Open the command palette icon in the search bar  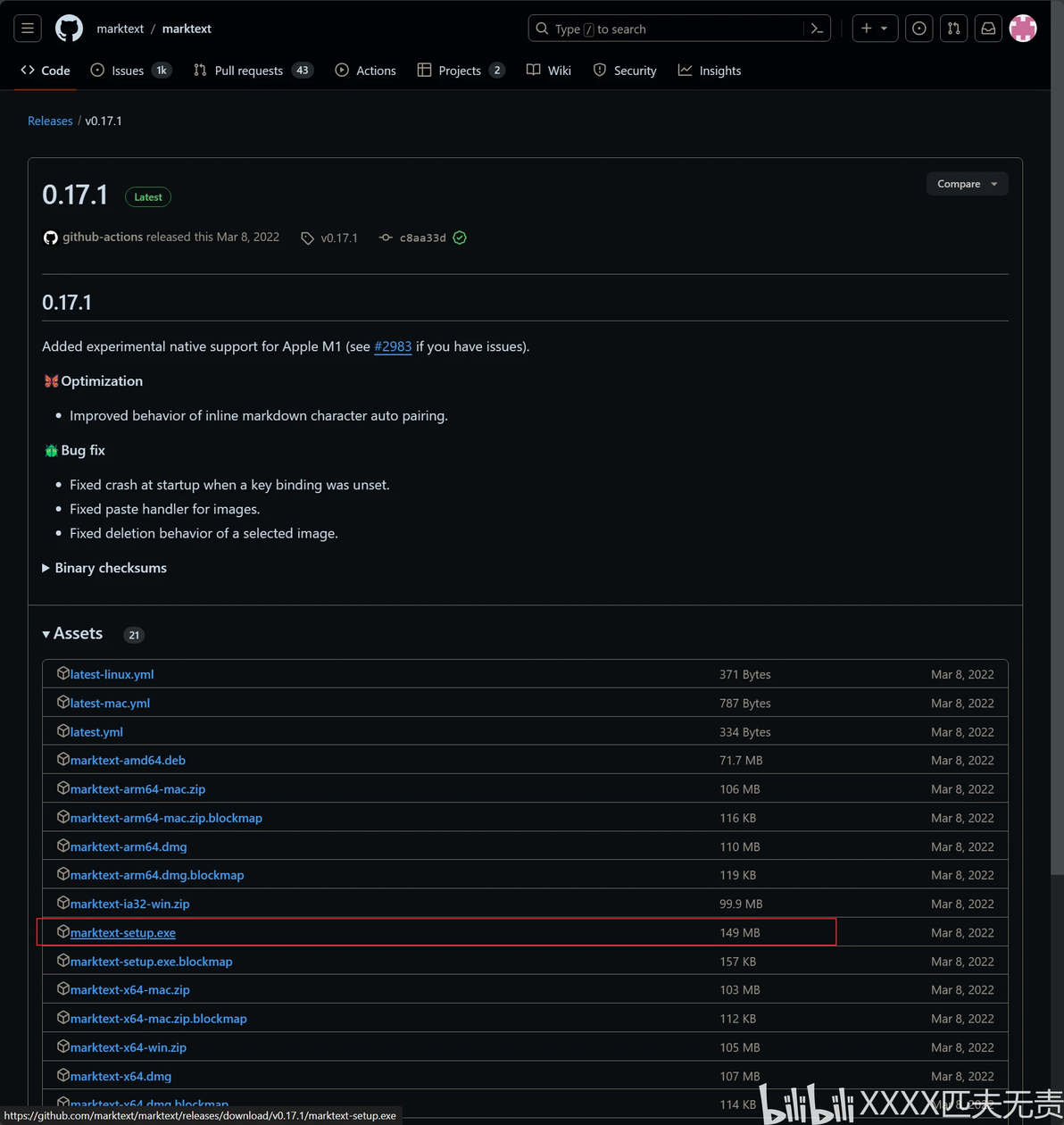[x=817, y=29]
